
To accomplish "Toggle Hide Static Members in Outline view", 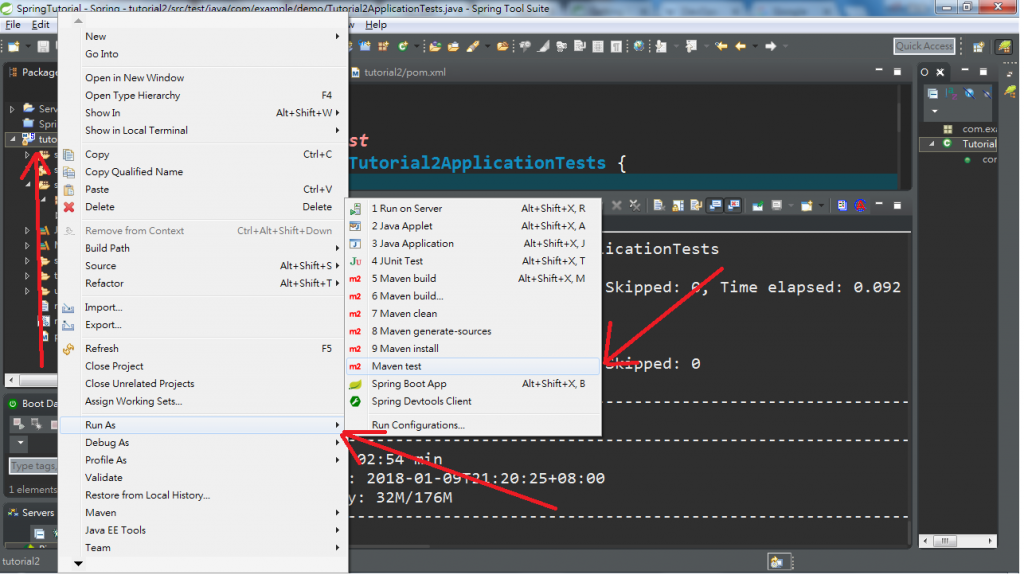I will coord(987,94).
